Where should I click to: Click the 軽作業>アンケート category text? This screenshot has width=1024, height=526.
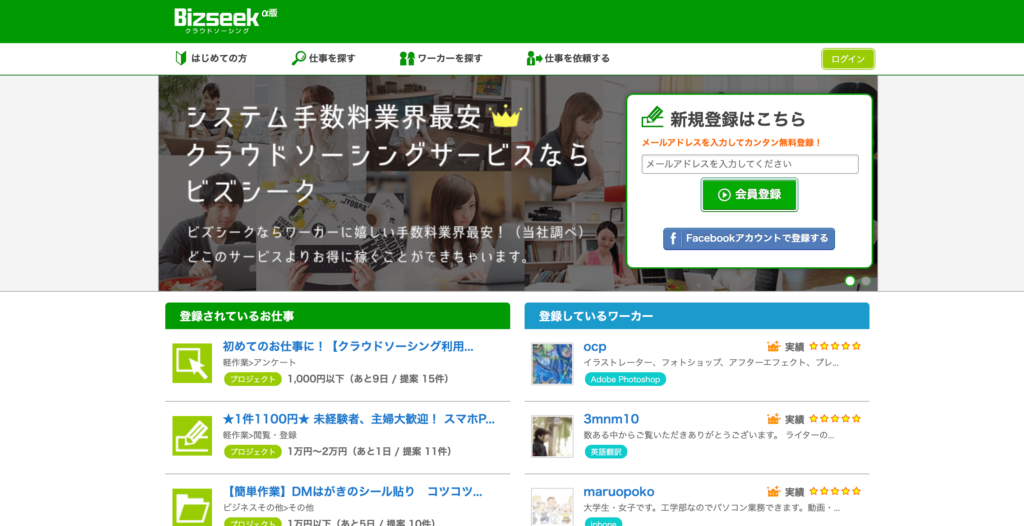259,363
